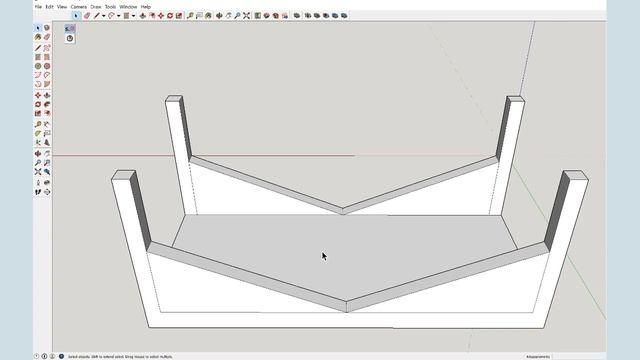Screen dimensions: 640x360
Task: Open the Help menu
Action: 146,7
